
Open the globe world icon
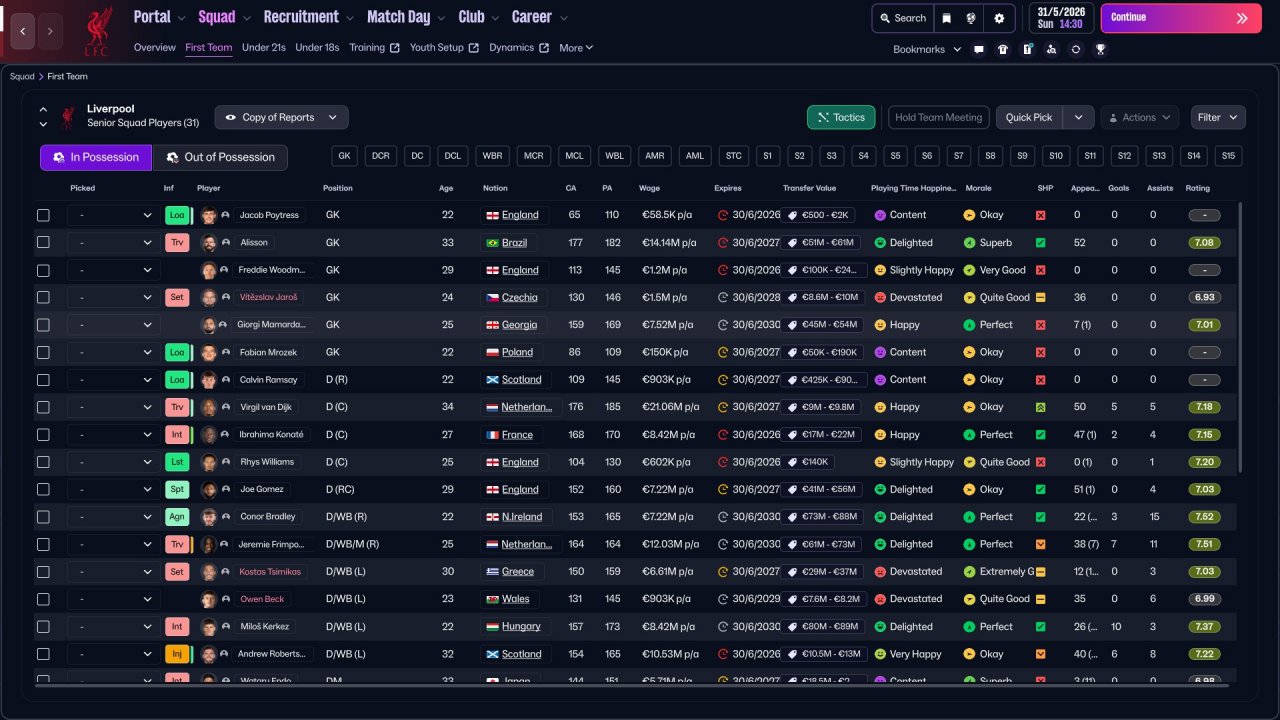[972, 18]
